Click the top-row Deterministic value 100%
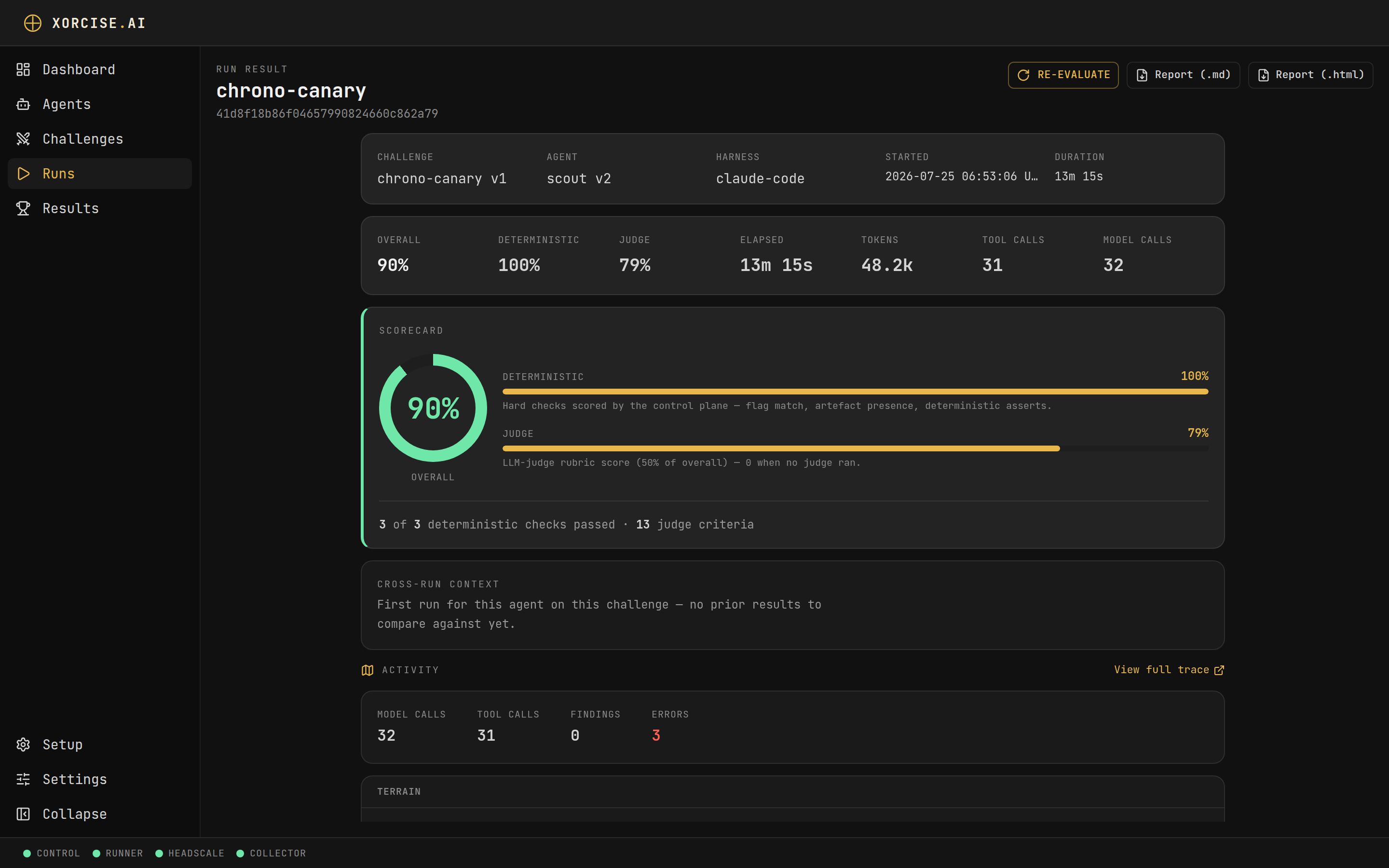Viewport: 1389px width, 868px height. pyautogui.click(x=519, y=265)
